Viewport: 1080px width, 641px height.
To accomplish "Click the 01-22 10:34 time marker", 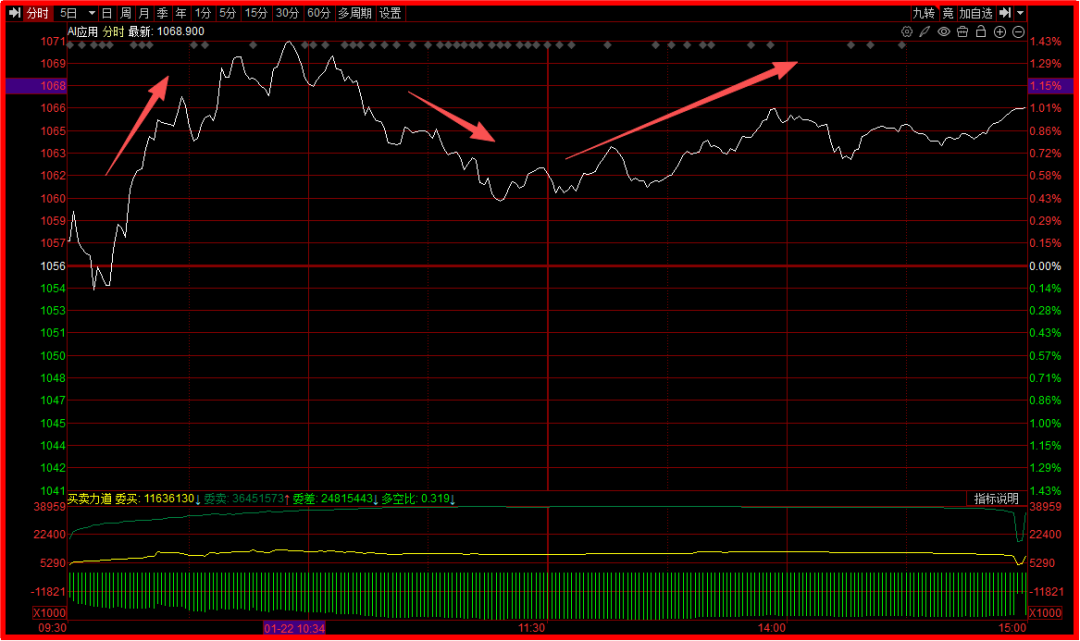I will (295, 627).
